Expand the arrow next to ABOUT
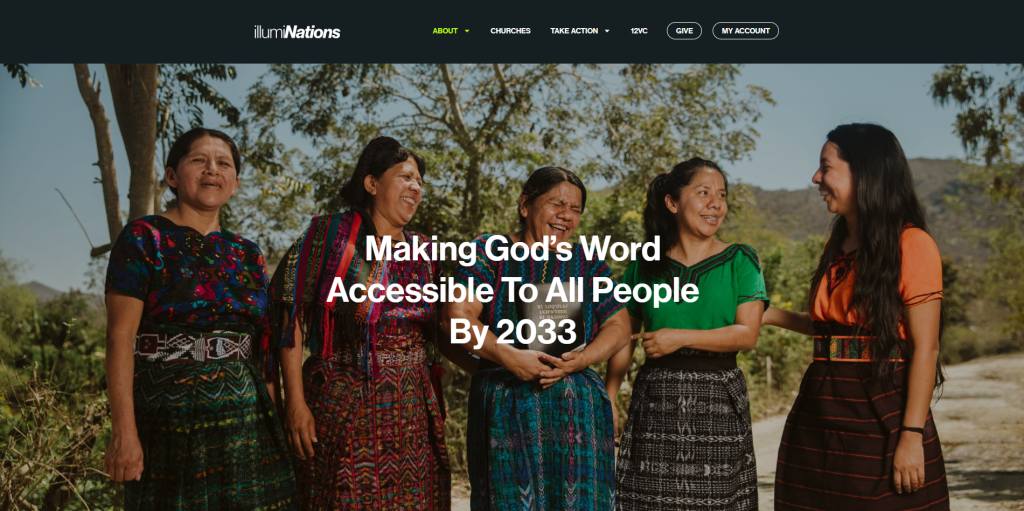Image resolution: width=1024 pixels, height=511 pixels. click(467, 31)
